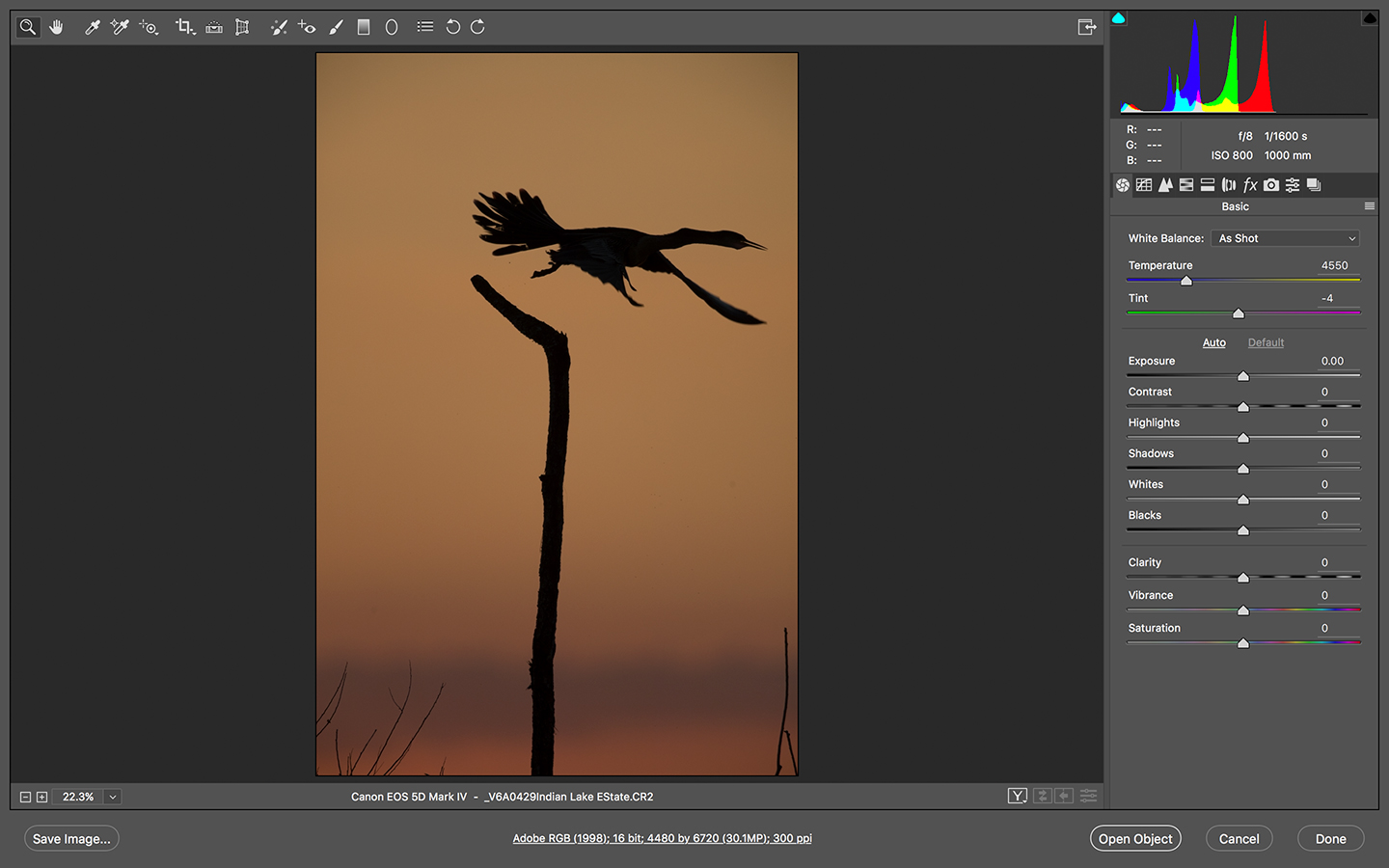The width and height of the screenshot is (1389, 868).
Task: Click the Open Object button
Action: click(x=1135, y=838)
